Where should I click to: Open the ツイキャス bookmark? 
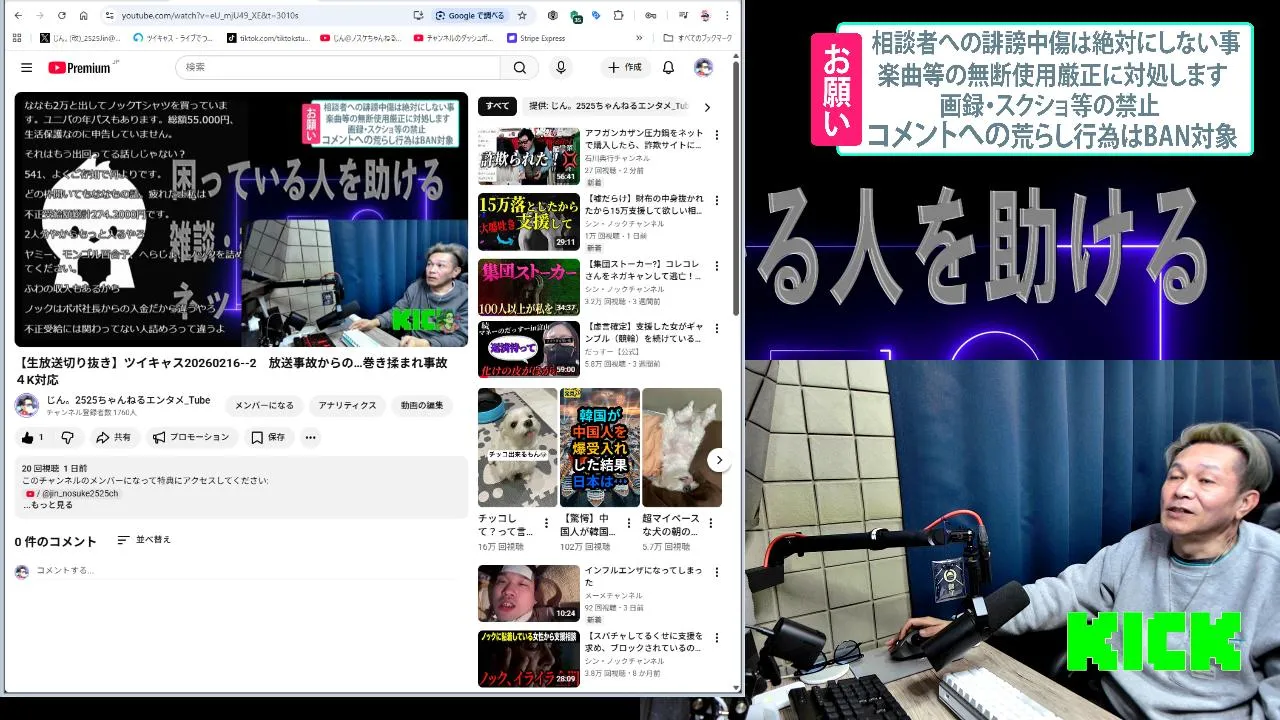(173, 38)
